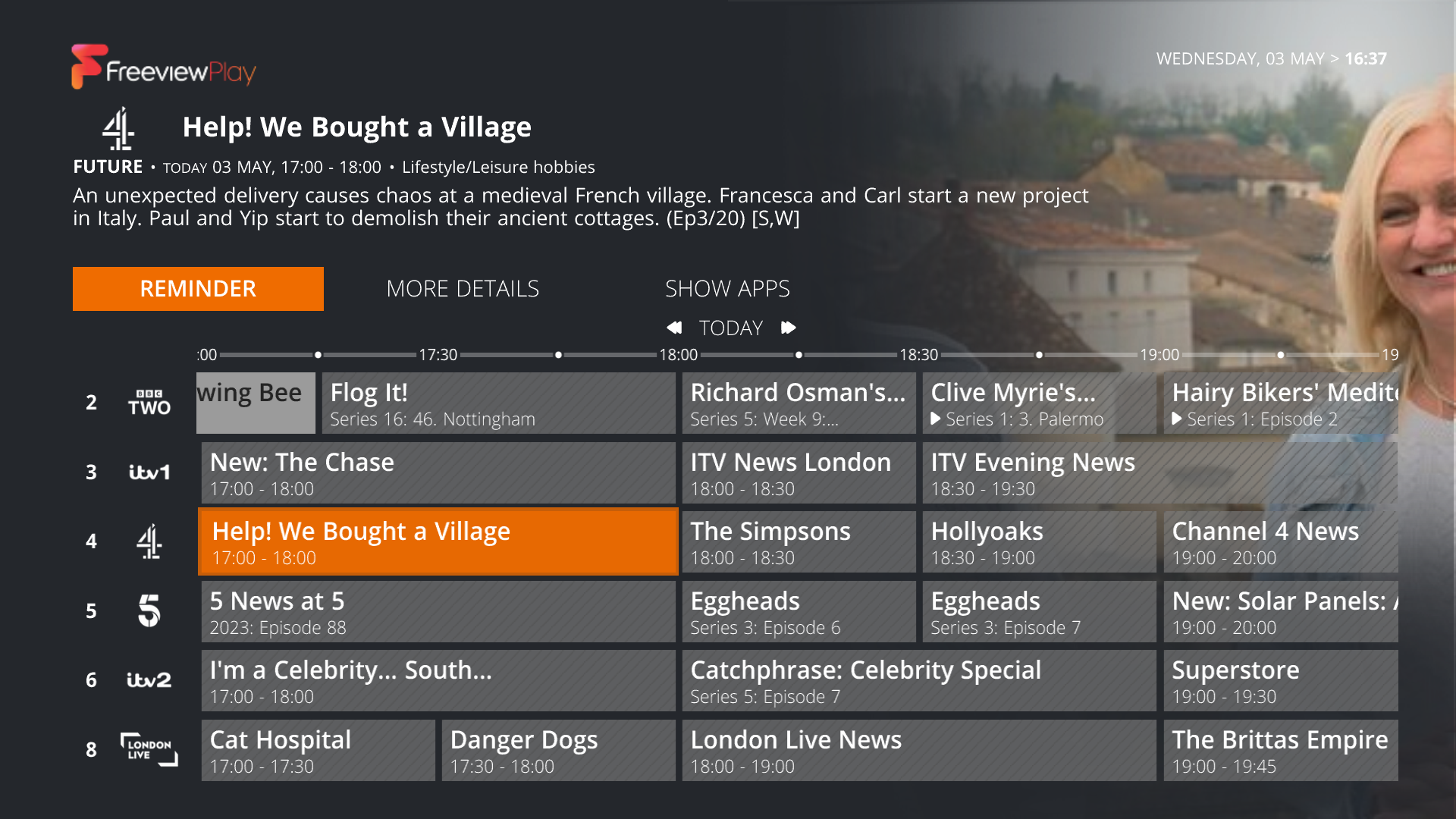Select the Channel 4 logo in guide
Image resolution: width=1456 pixels, height=819 pixels.
[149, 541]
